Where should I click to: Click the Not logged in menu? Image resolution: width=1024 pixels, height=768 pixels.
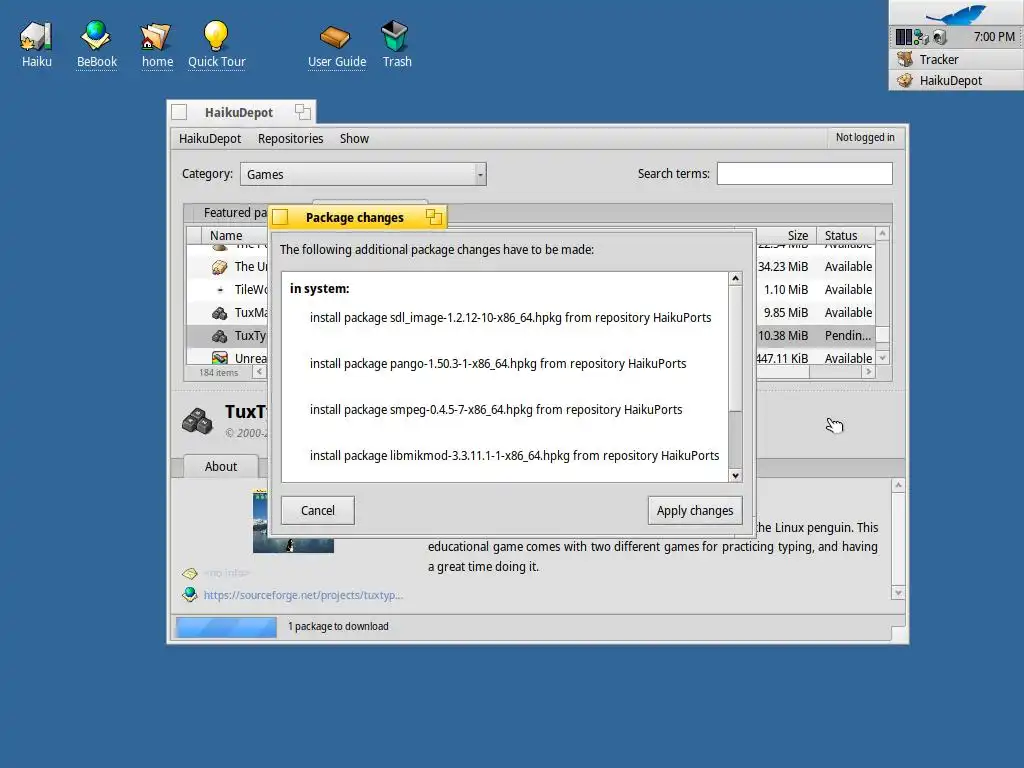pos(865,137)
